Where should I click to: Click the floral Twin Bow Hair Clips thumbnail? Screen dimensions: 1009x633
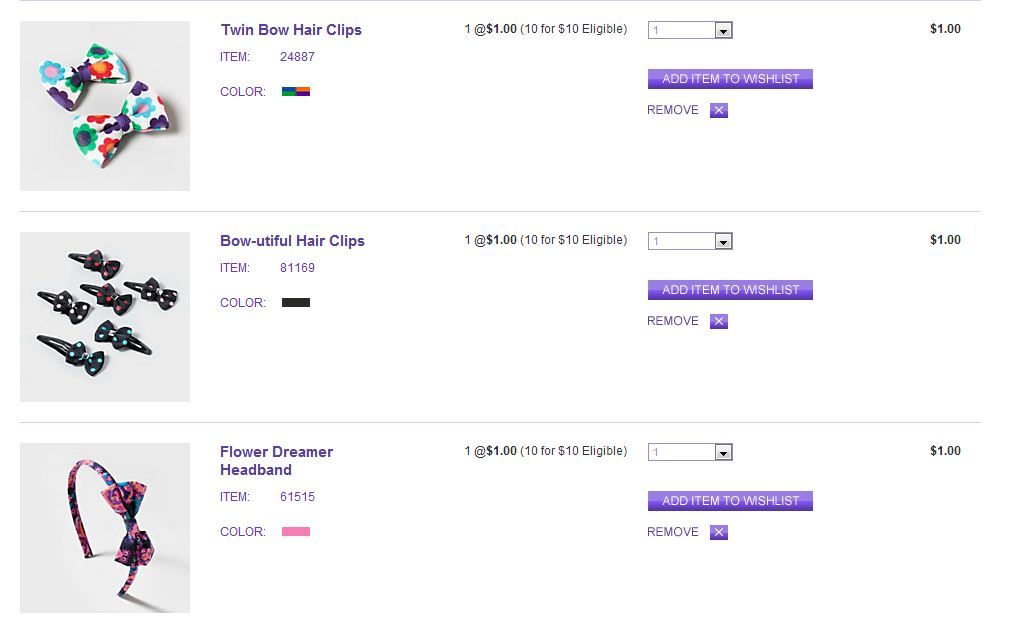tap(105, 106)
